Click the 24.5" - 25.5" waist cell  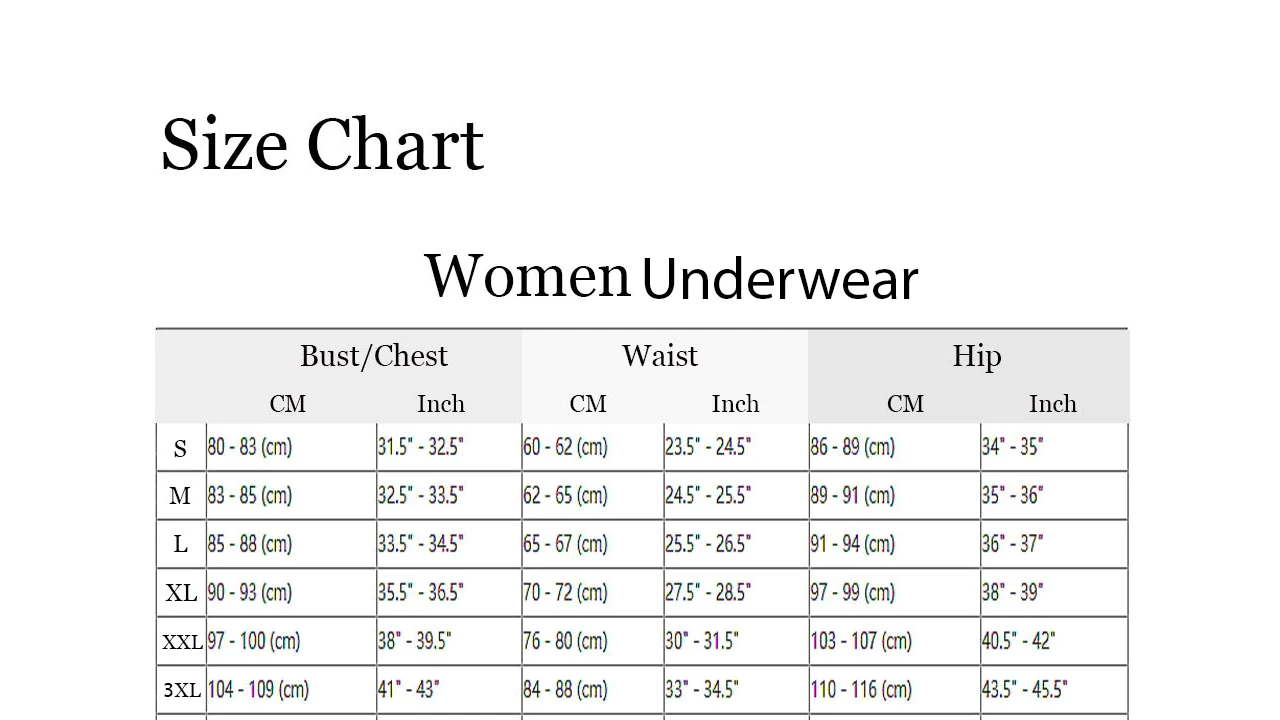pyautogui.click(x=708, y=495)
